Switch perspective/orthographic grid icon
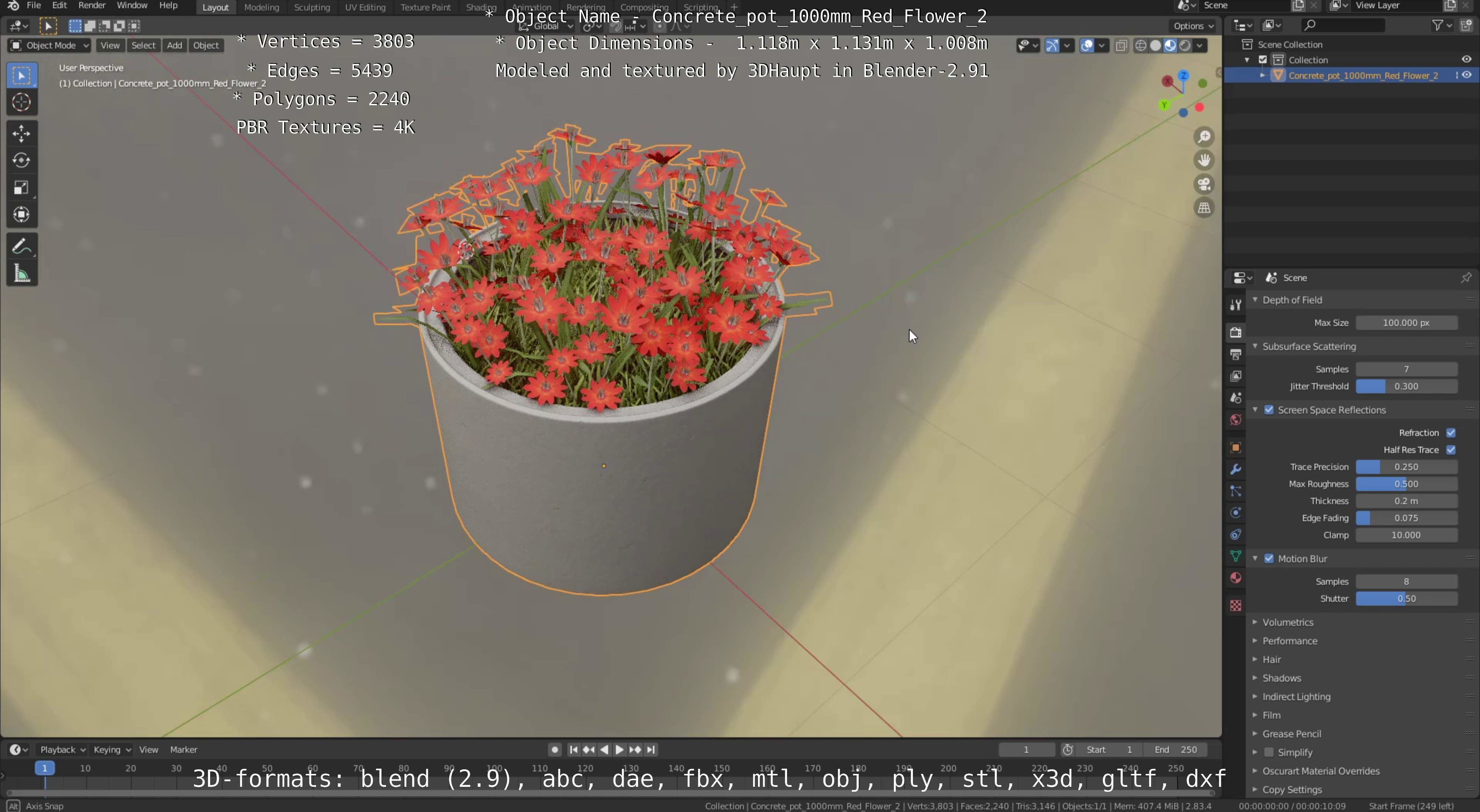The height and width of the screenshot is (812, 1480). pyautogui.click(x=1204, y=208)
